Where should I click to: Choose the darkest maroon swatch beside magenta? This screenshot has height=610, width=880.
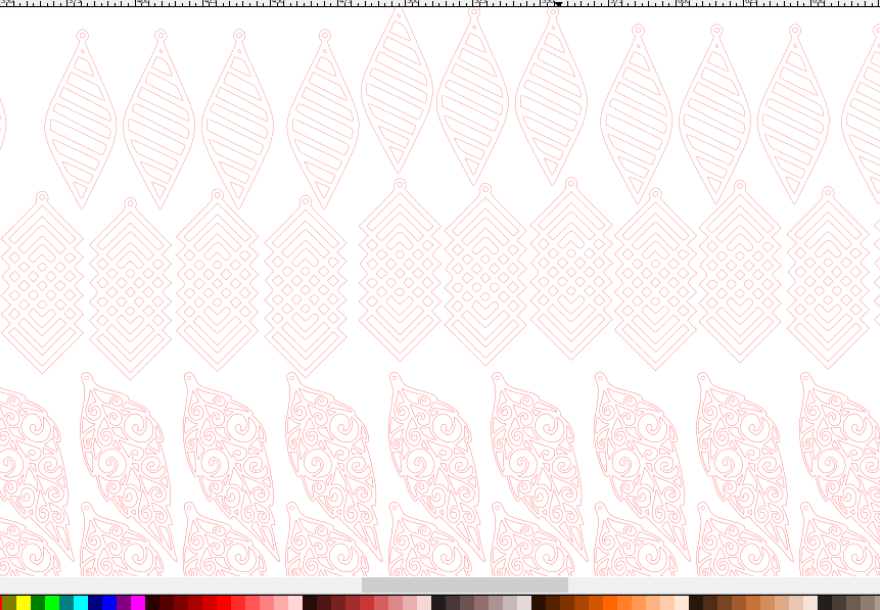pyautogui.click(x=153, y=603)
